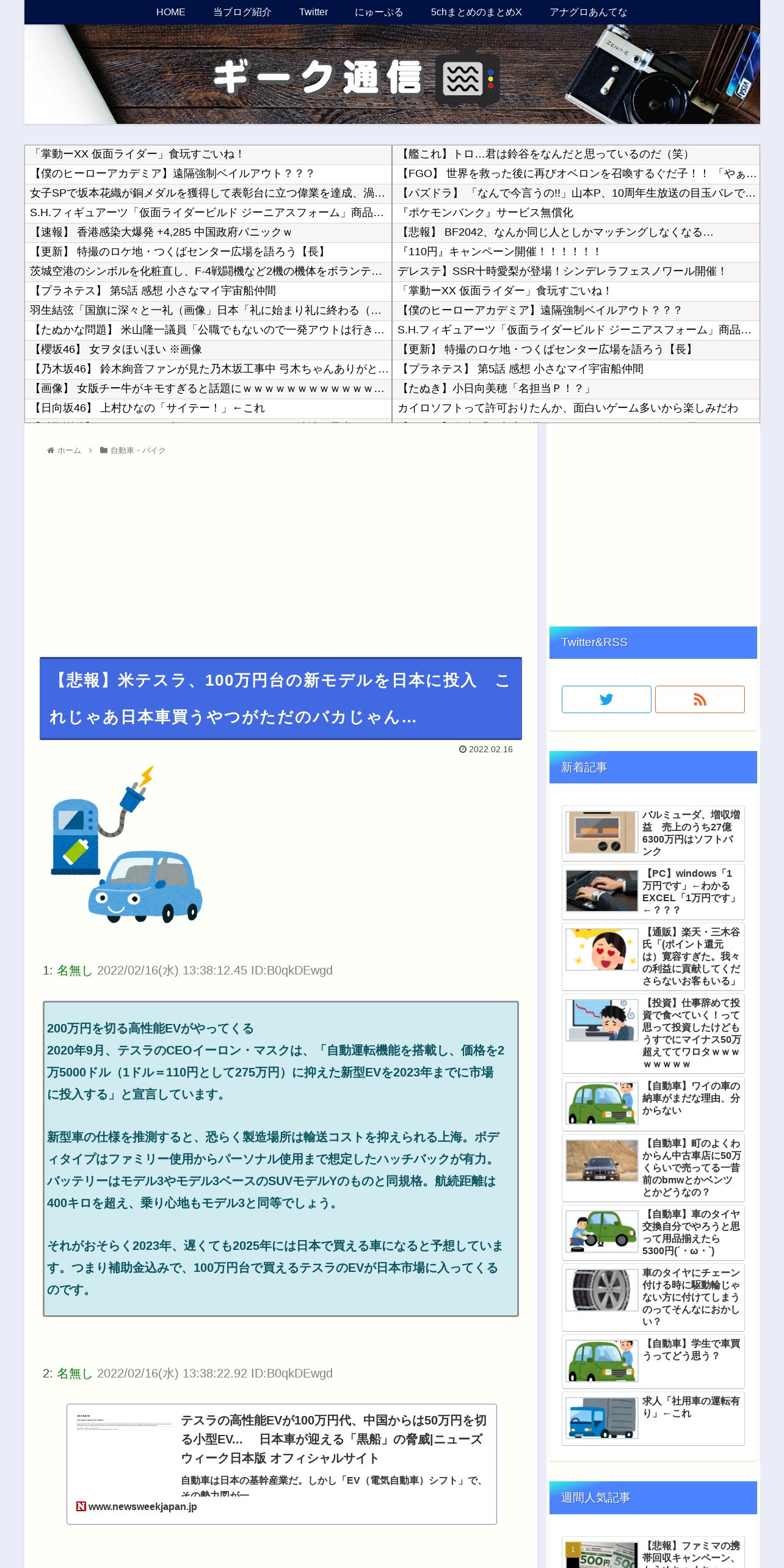Open the アナグロあんてな menu item
This screenshot has height=1568, width=784.
pyautogui.click(x=588, y=12)
